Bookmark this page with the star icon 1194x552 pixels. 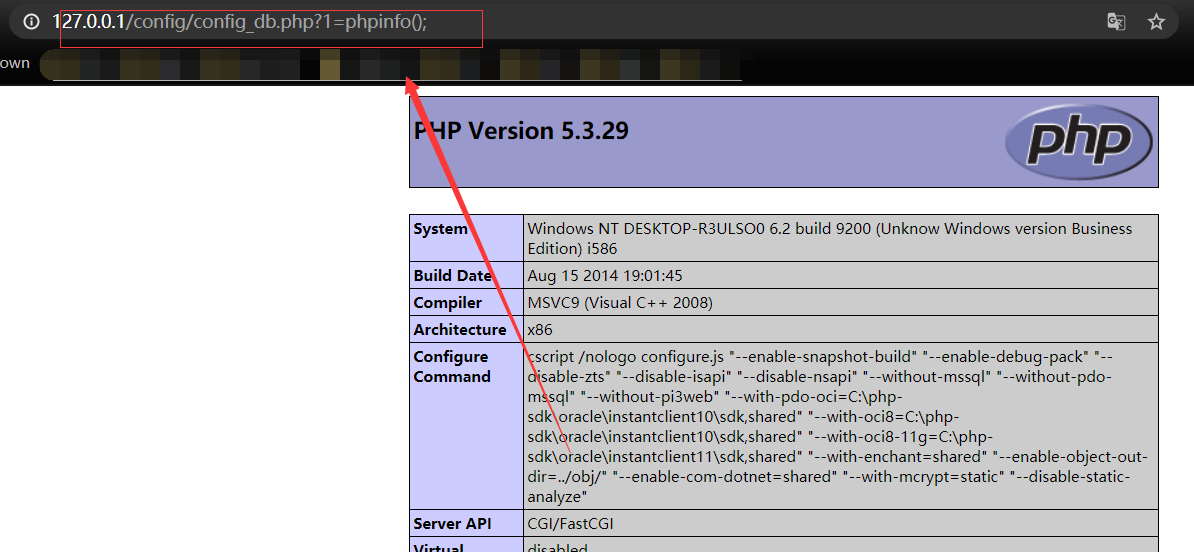pos(1156,22)
